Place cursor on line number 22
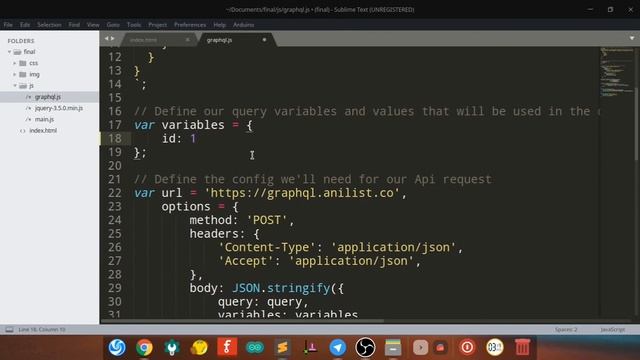 (115, 193)
